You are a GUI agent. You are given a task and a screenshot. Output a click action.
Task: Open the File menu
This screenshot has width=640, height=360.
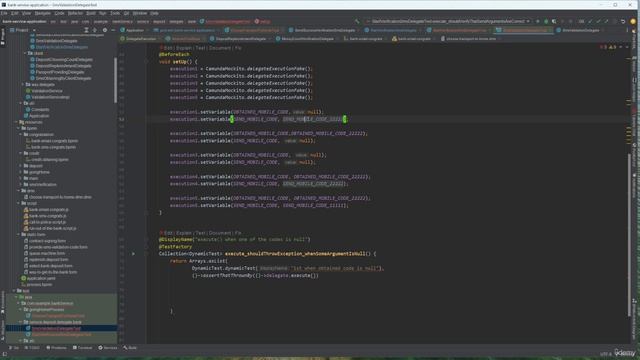click(x=4, y=13)
